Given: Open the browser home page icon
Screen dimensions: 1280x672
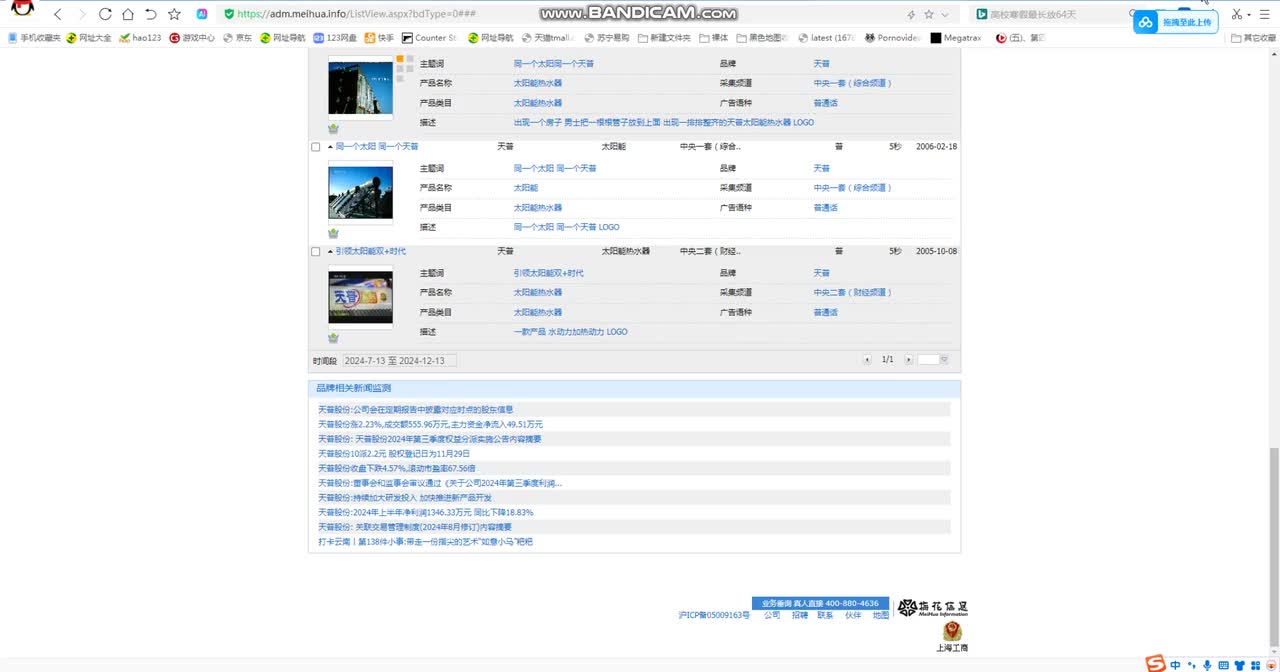Looking at the screenshot, I should coord(127,14).
